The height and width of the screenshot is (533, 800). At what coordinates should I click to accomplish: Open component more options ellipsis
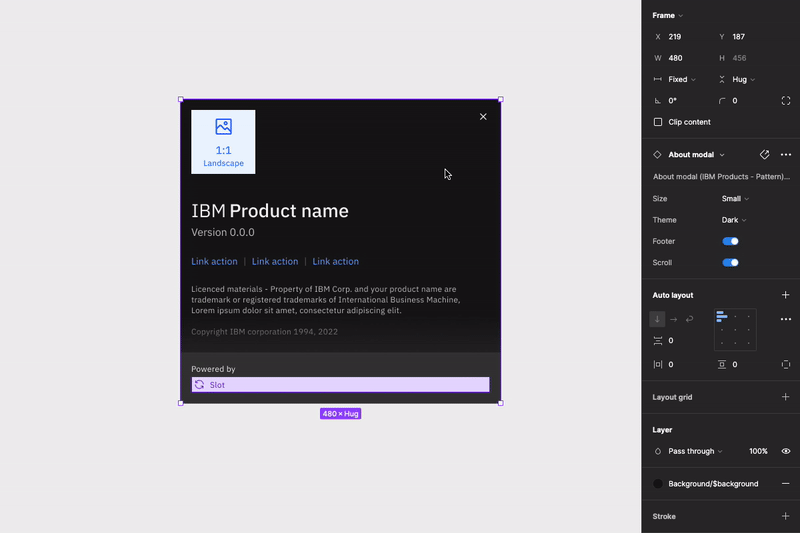tap(786, 155)
